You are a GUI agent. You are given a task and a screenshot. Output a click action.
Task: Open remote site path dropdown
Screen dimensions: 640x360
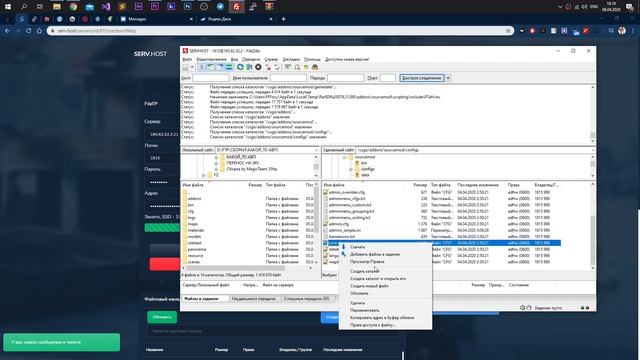[593, 150]
